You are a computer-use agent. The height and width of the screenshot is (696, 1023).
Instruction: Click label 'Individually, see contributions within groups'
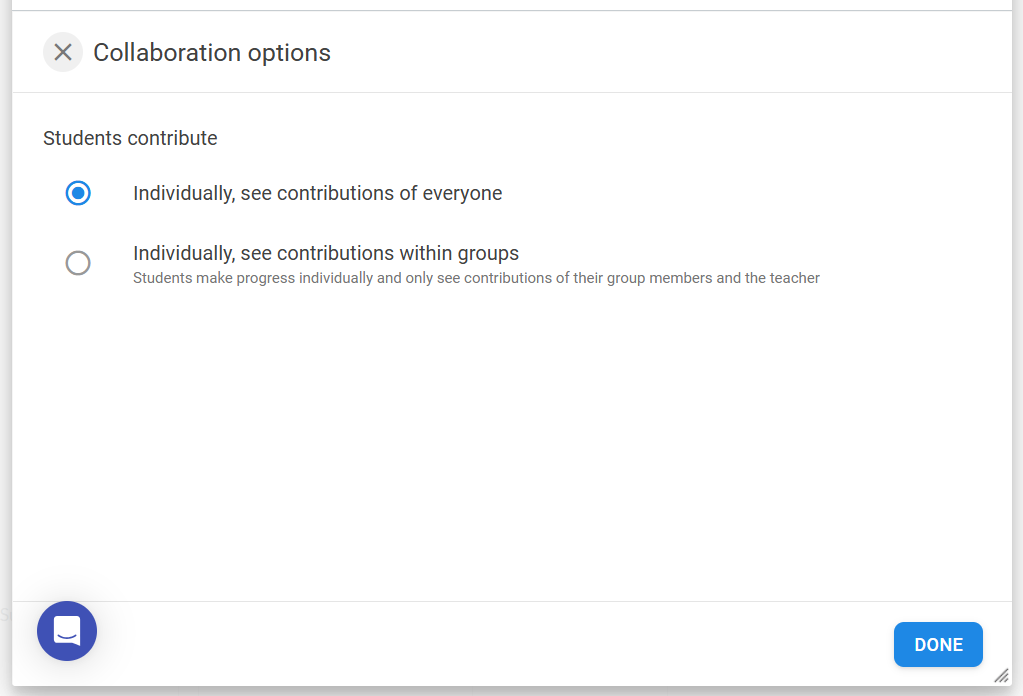[x=326, y=253]
